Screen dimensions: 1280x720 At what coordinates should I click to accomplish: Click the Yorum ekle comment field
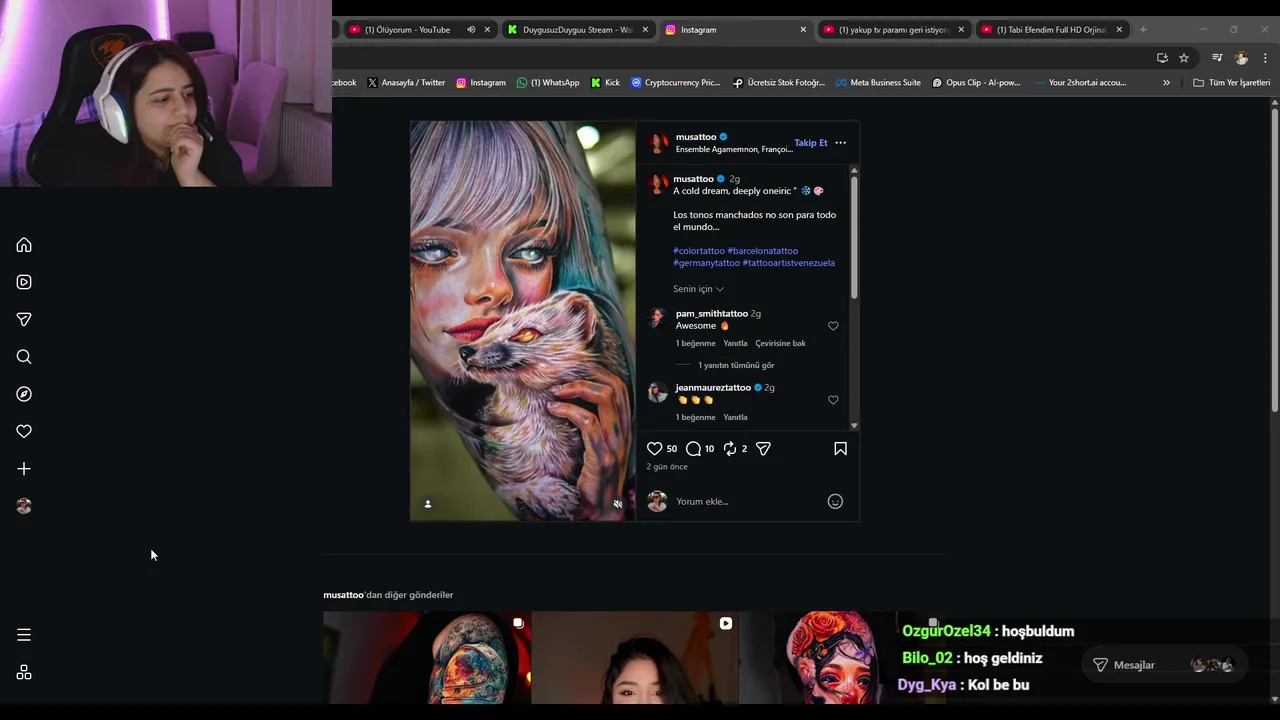coord(745,502)
